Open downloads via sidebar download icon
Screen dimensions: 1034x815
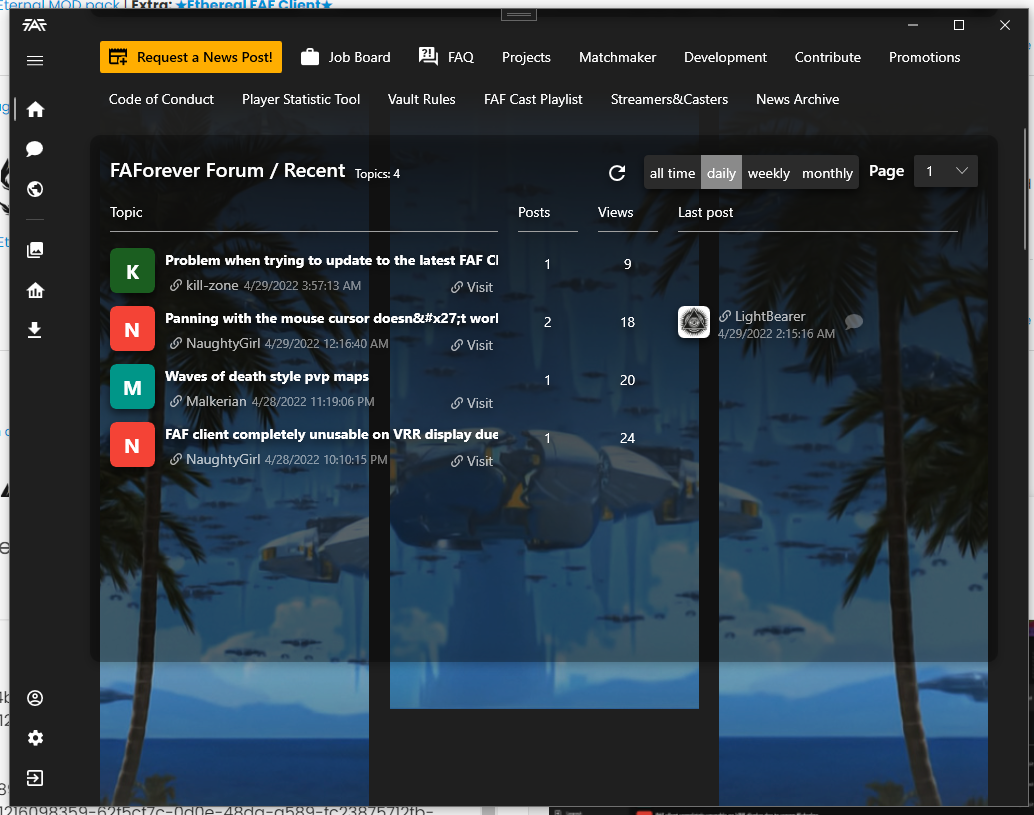(x=35, y=330)
